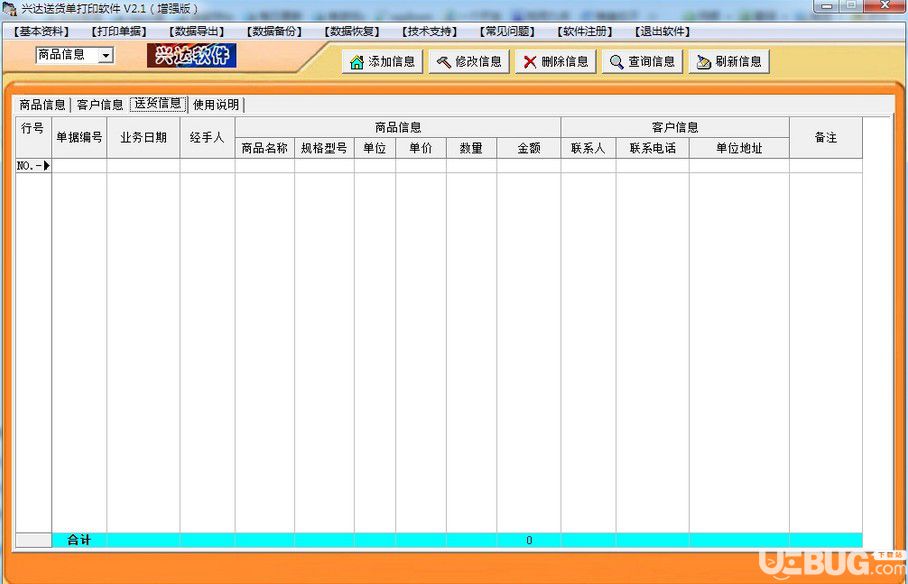Screen dimensions: 908x584
Task: Click the empty 单据编号 cell in first row
Action: pos(79,166)
